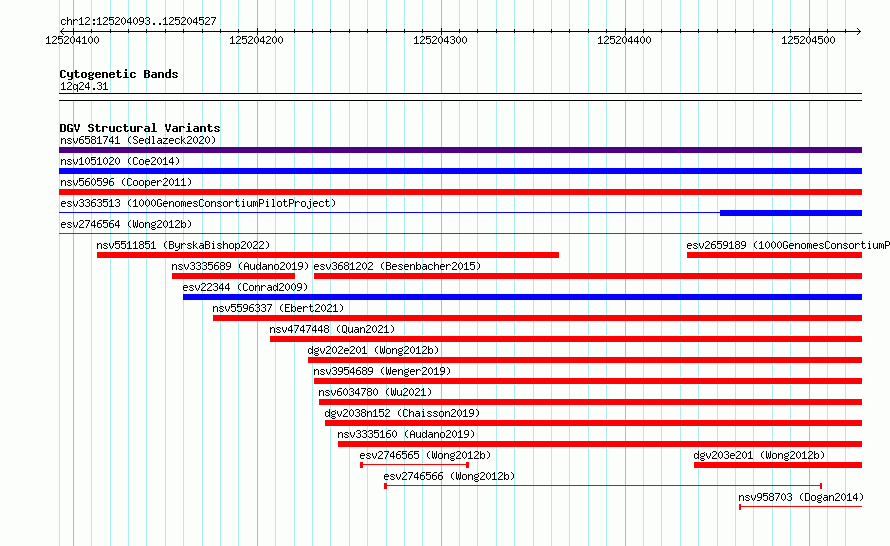Screen dimensions: 890x546
Task: Click nsv3335689 (Audano2019) label
Action: (240, 266)
